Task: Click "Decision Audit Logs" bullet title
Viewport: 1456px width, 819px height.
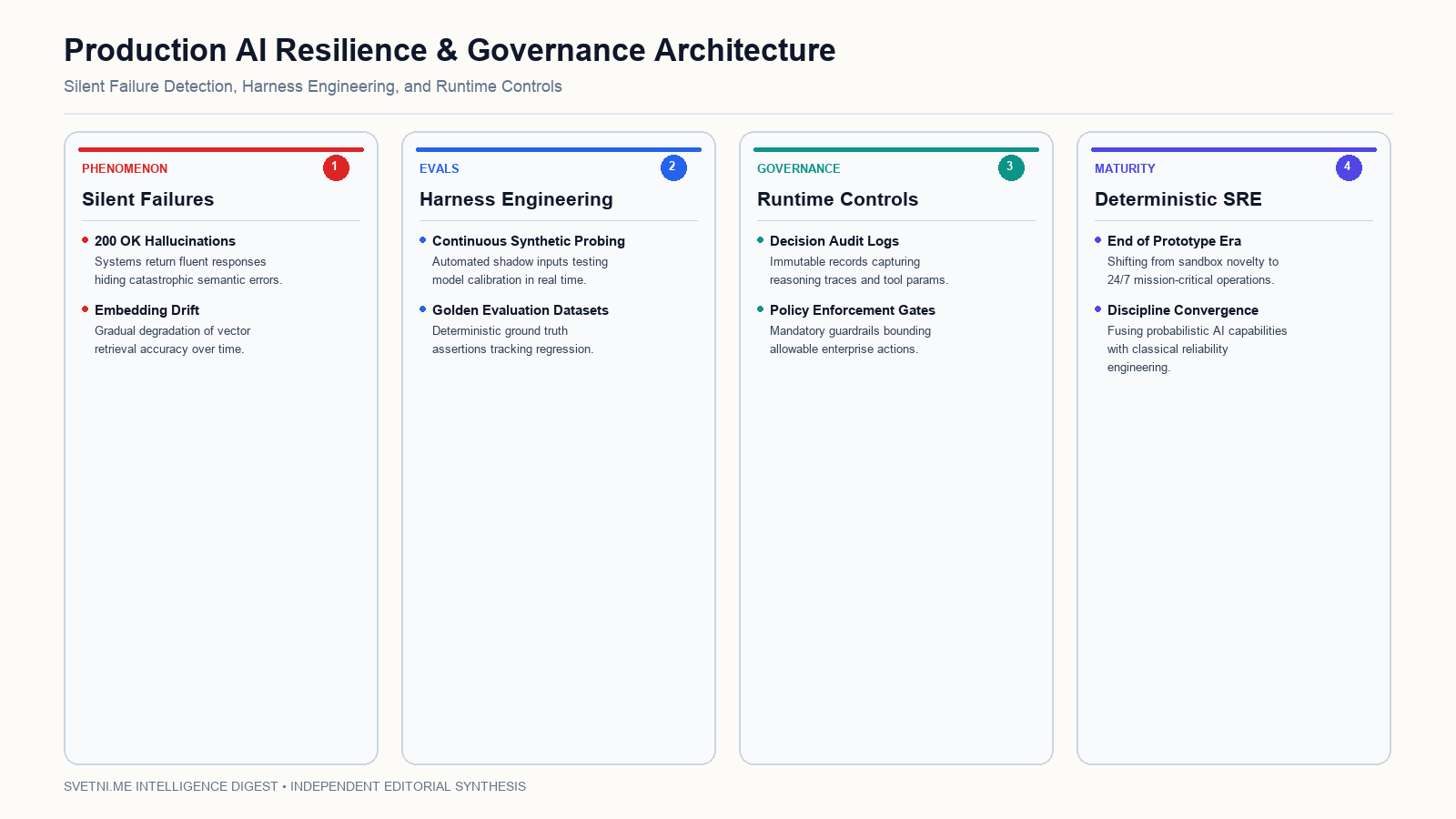Action: 834,241
